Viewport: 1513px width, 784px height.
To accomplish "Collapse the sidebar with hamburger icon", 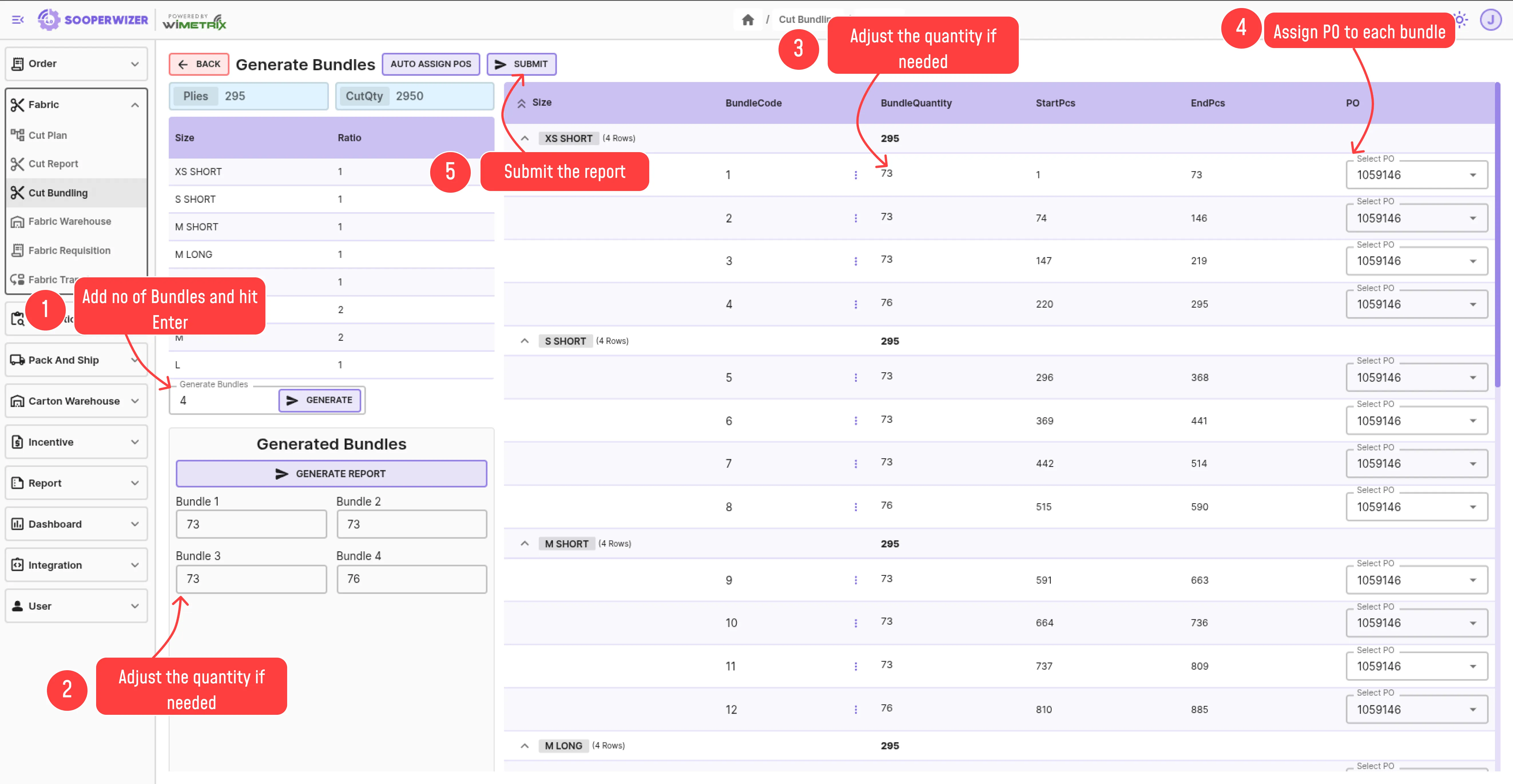I will pos(18,20).
